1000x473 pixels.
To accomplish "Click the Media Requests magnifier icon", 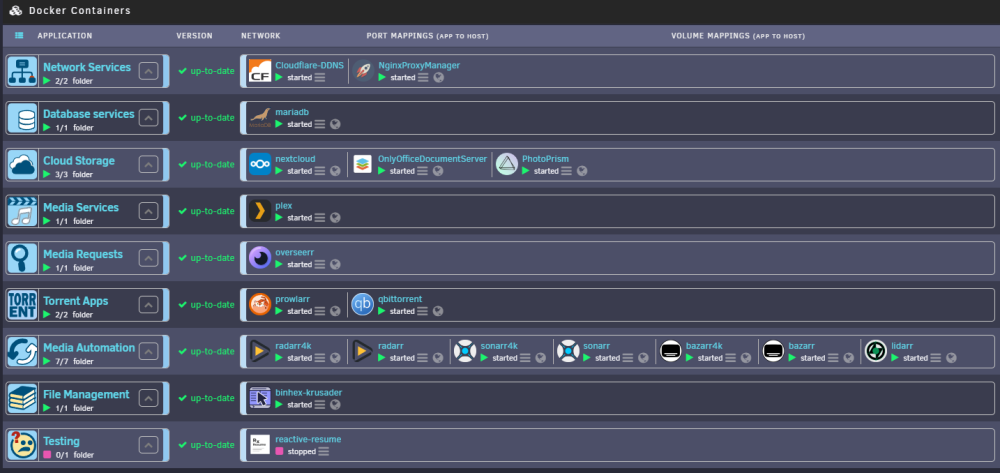I will [22, 258].
